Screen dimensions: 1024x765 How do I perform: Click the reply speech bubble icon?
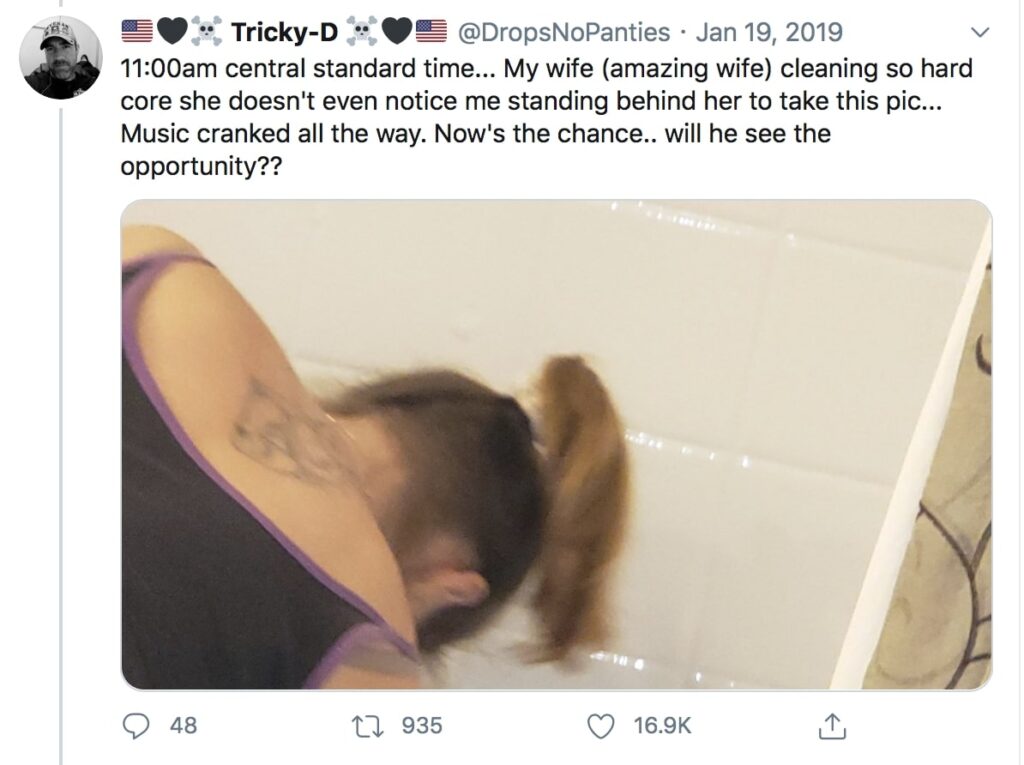coord(136,726)
